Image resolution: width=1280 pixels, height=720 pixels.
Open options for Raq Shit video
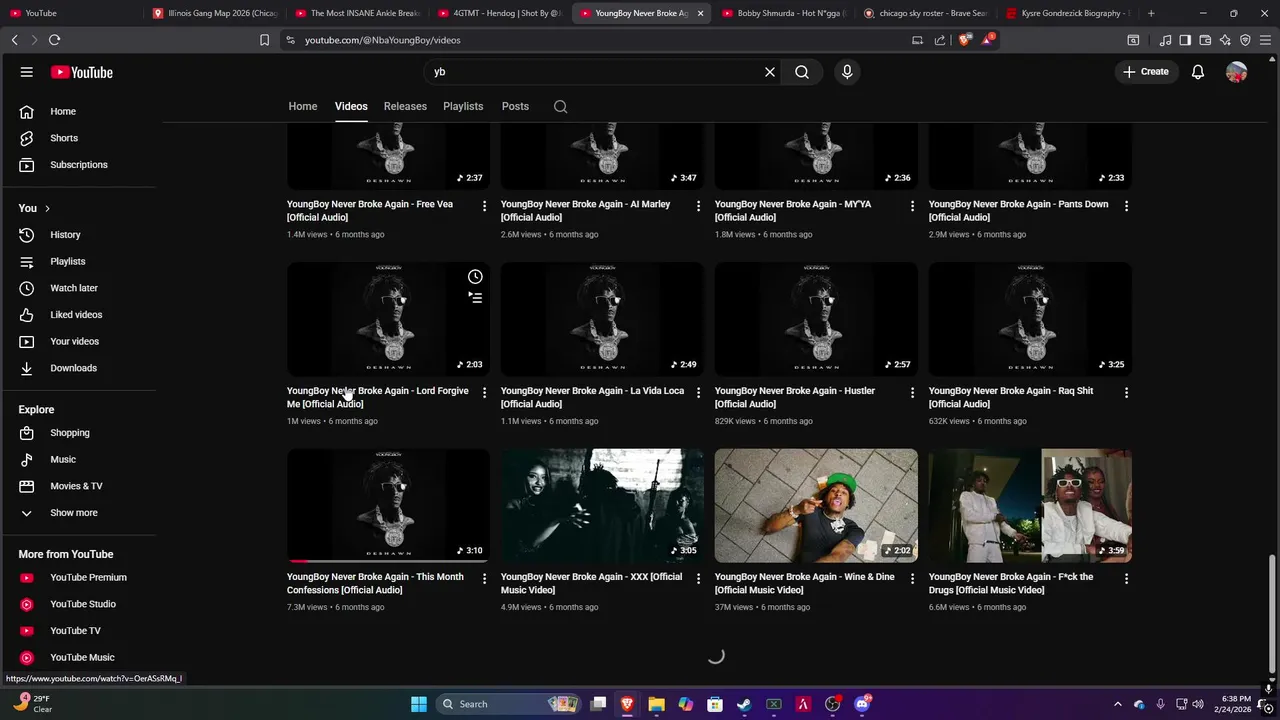click(x=1126, y=393)
